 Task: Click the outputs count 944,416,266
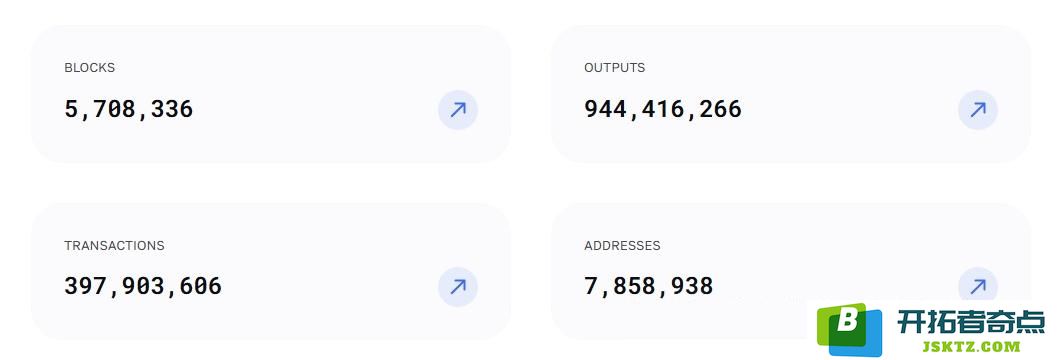point(663,109)
